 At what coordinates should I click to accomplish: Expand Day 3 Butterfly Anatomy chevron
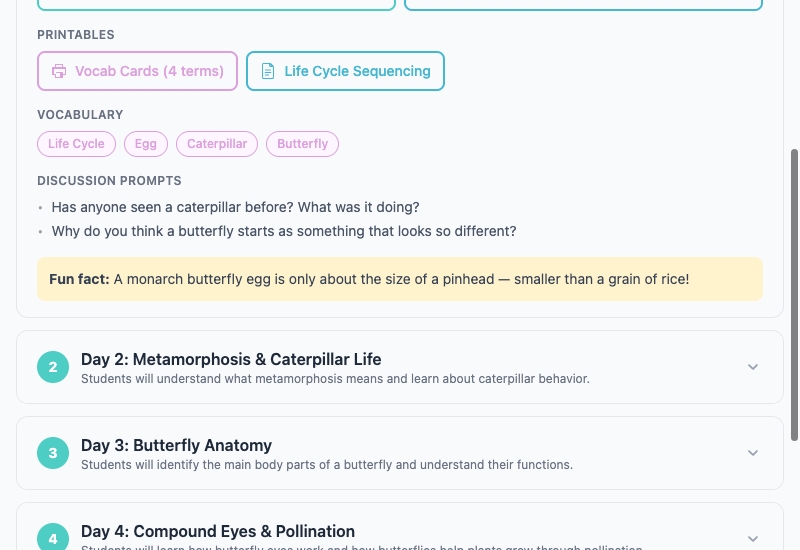pyautogui.click(x=753, y=453)
